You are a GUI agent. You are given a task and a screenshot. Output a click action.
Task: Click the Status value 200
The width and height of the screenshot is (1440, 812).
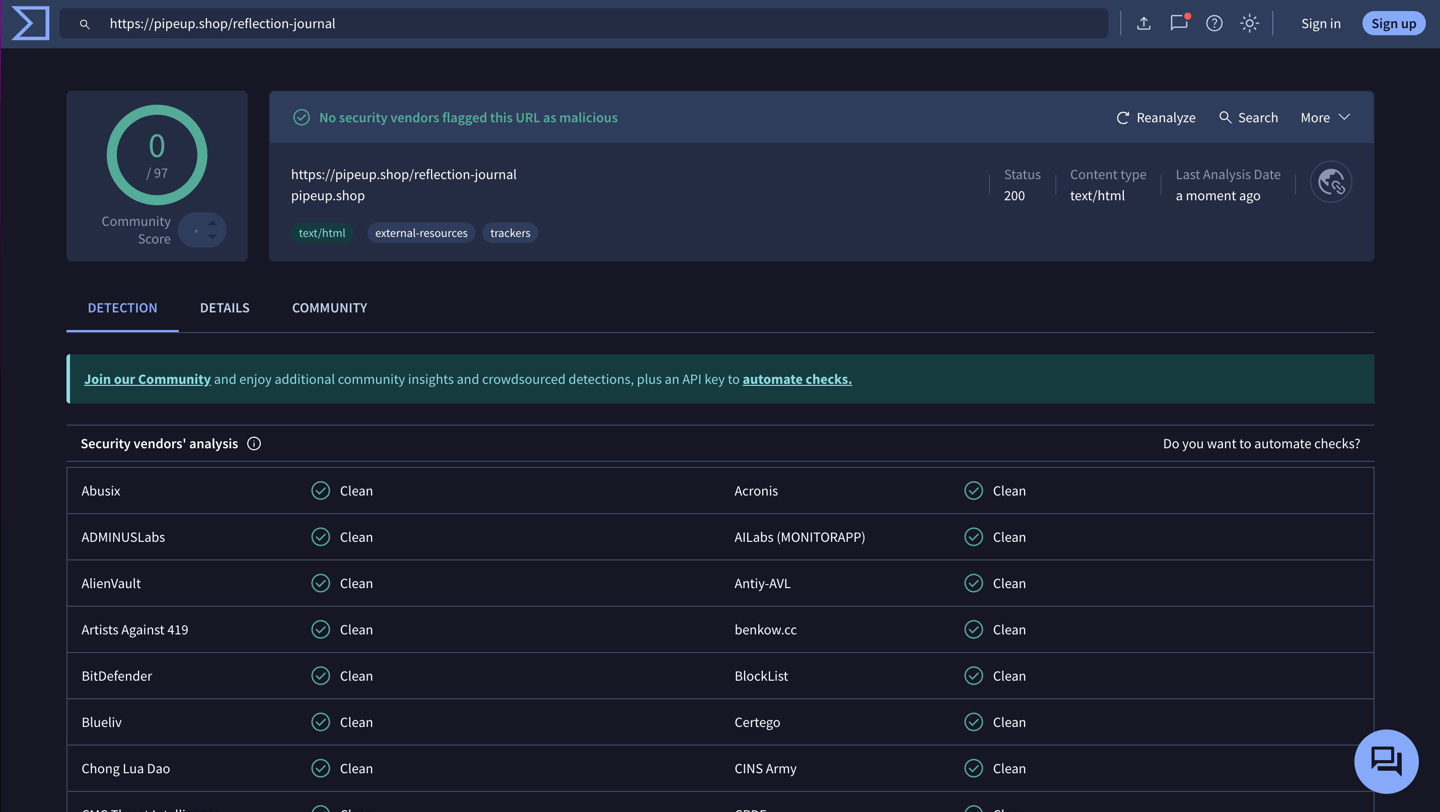1014,196
